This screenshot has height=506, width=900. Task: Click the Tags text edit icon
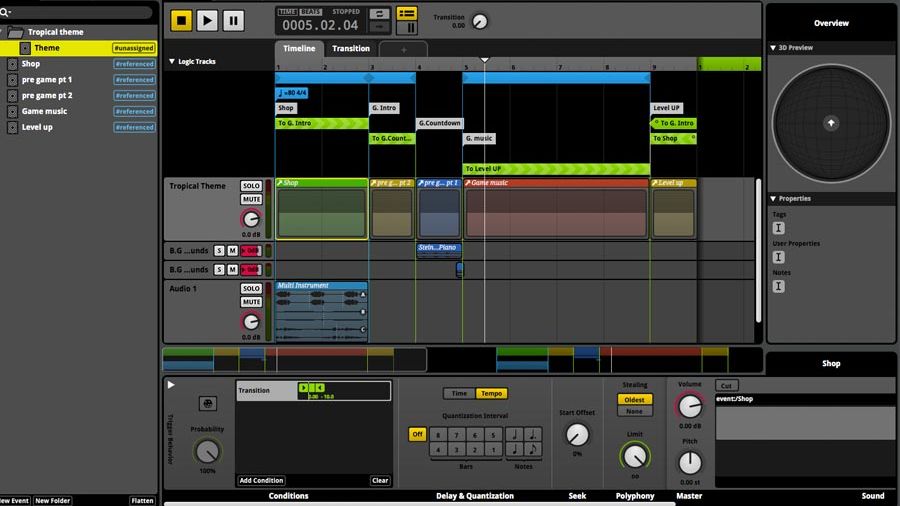(x=778, y=228)
